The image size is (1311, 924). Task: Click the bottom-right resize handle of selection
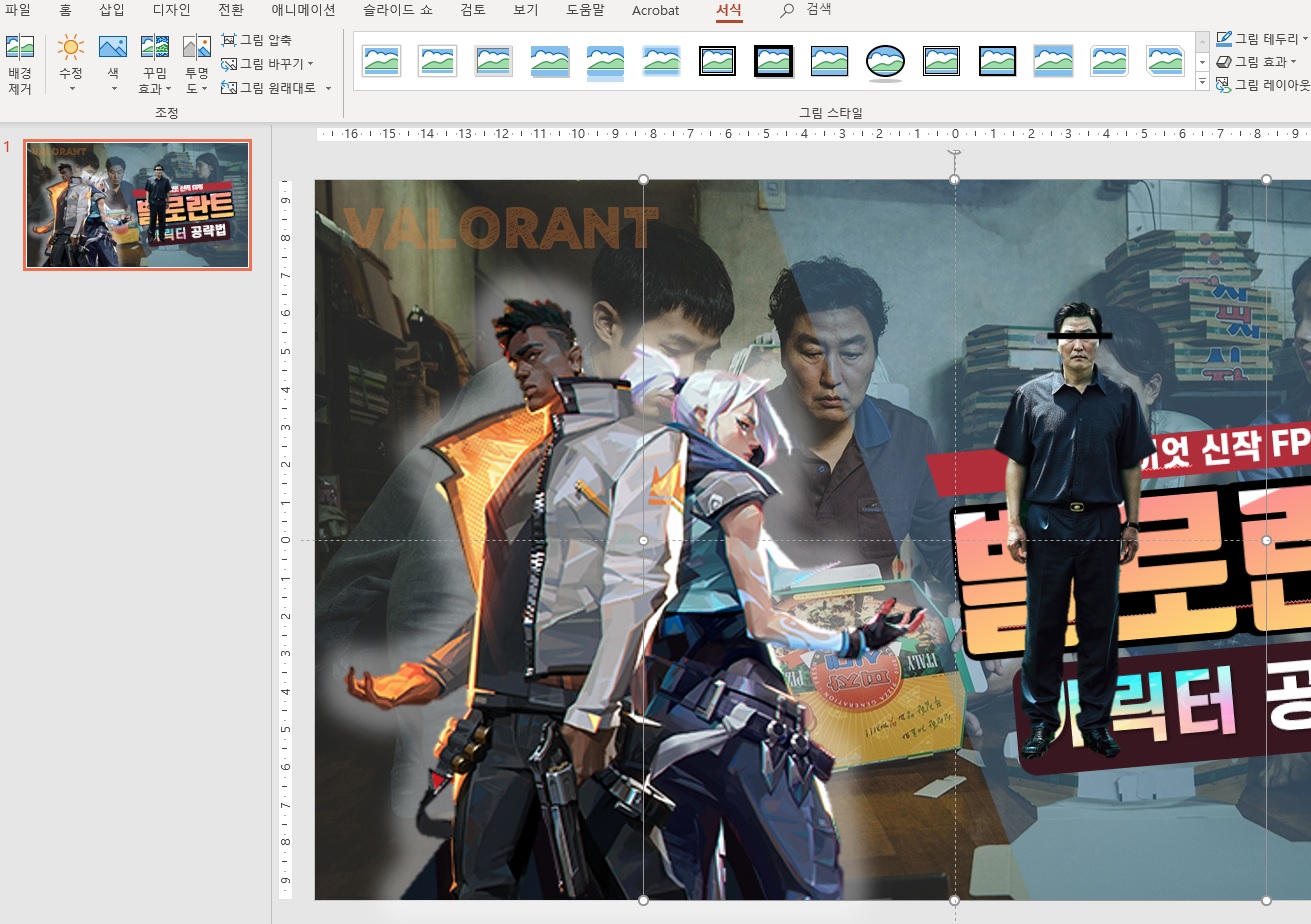(1267, 900)
